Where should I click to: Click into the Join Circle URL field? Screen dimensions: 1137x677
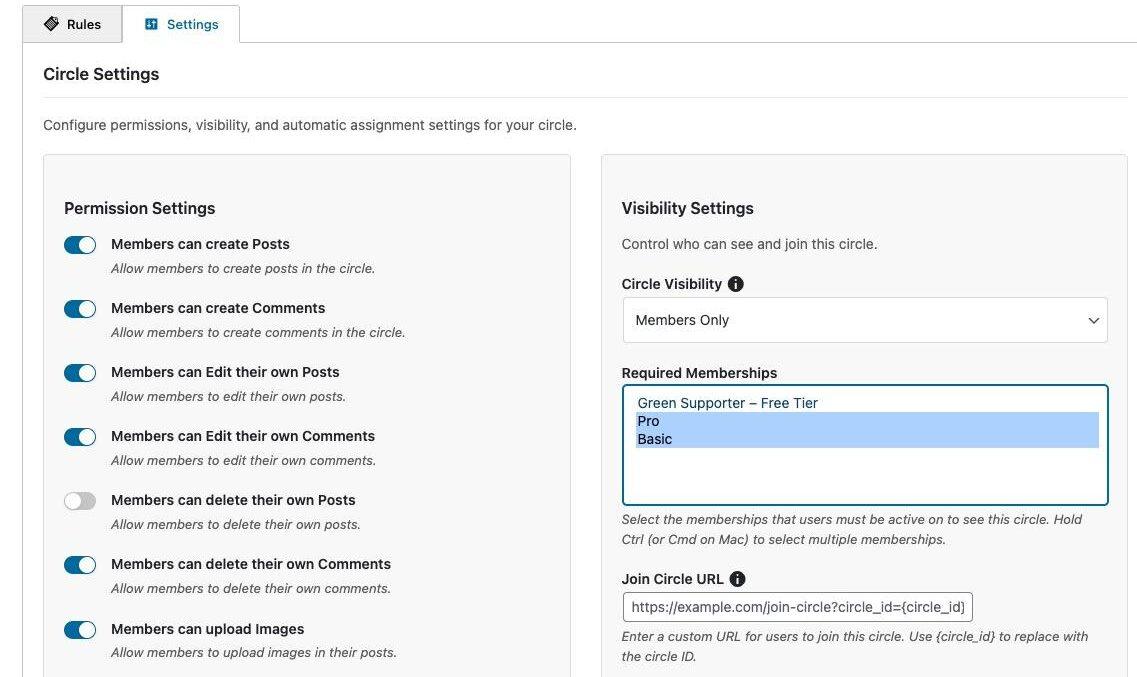tap(797, 607)
